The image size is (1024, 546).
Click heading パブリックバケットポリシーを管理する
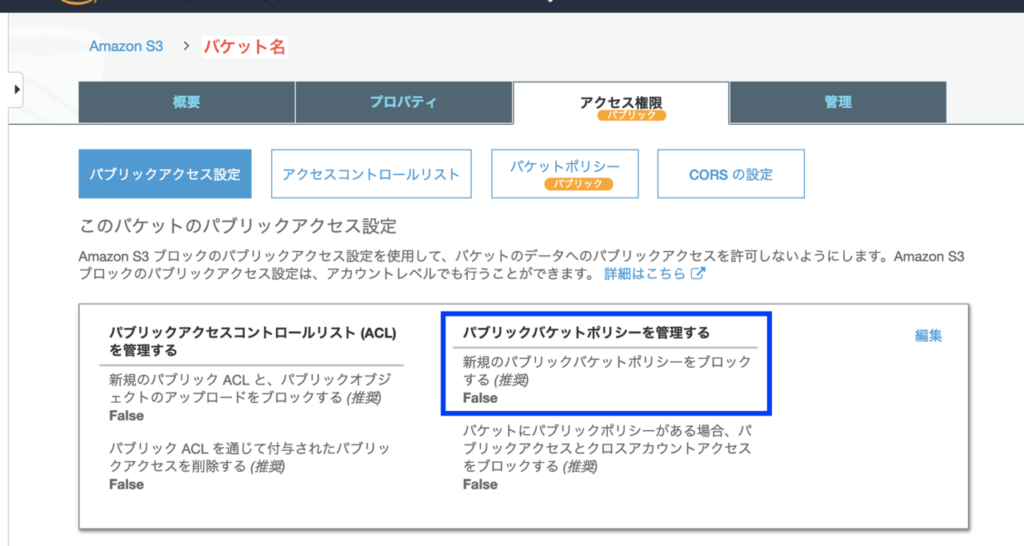pos(586,332)
